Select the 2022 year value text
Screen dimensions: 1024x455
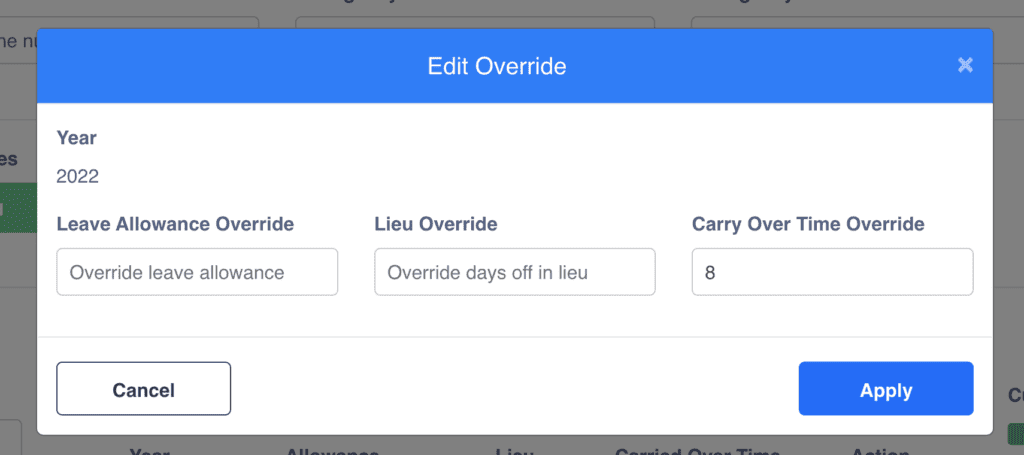coord(78,177)
